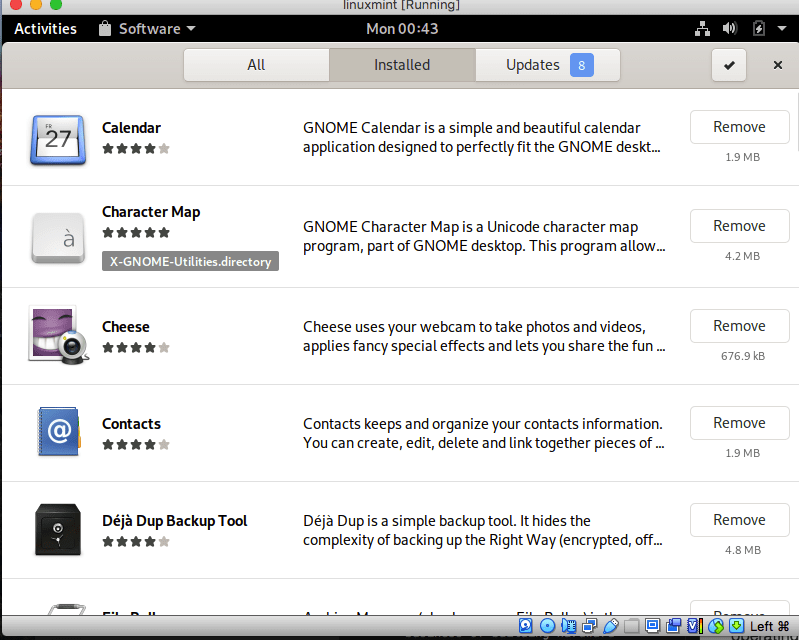Viewport: 799px width, 640px height.
Task: Close the Software window with the X
Action: click(x=778, y=65)
